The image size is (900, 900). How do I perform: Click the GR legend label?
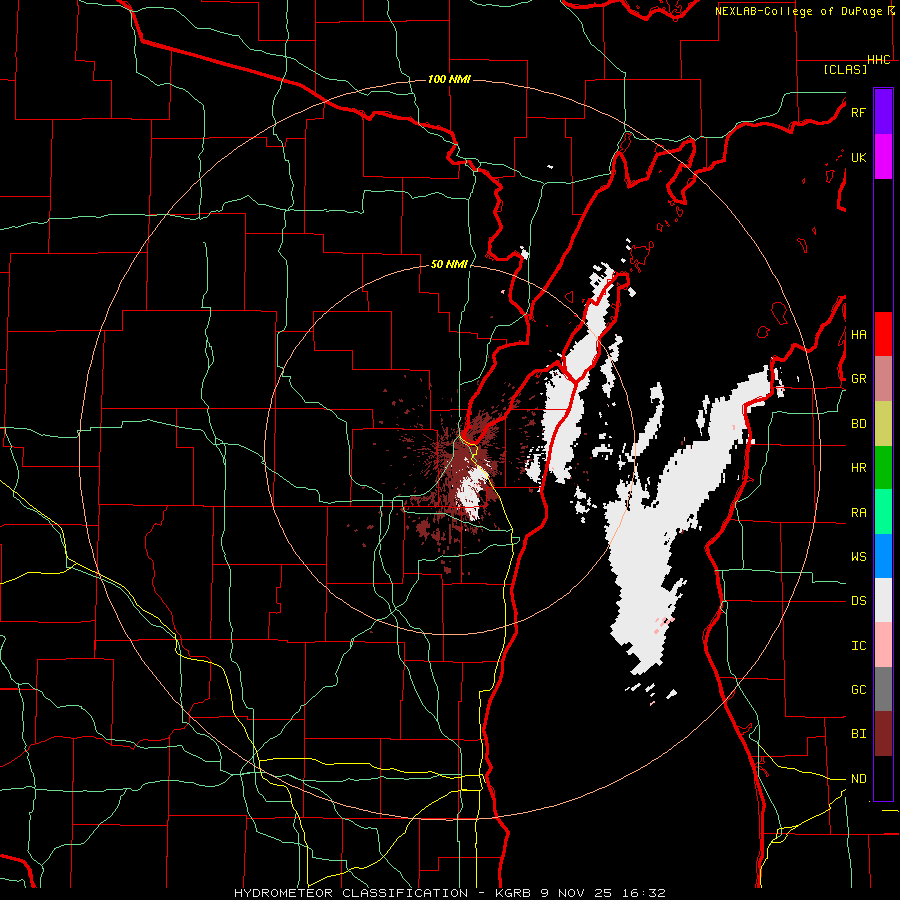[858, 379]
